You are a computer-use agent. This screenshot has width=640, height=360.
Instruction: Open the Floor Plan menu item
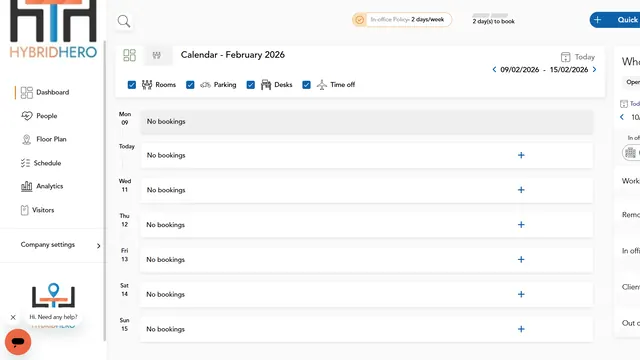[x=44, y=139]
